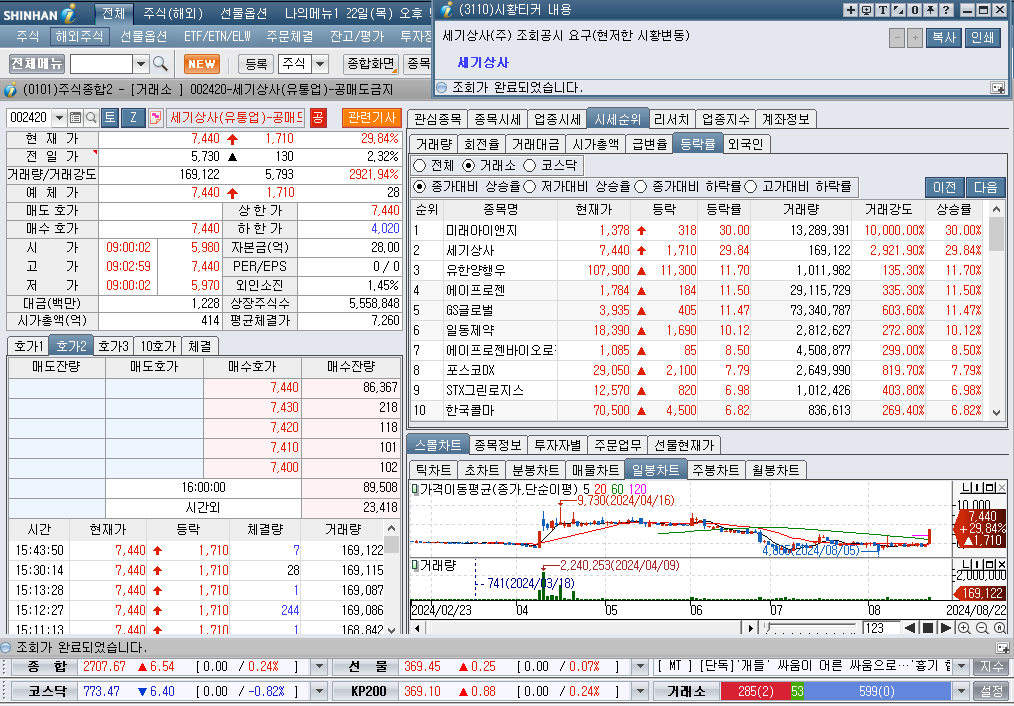Click the 다음 button in ranking panel

click(x=985, y=187)
